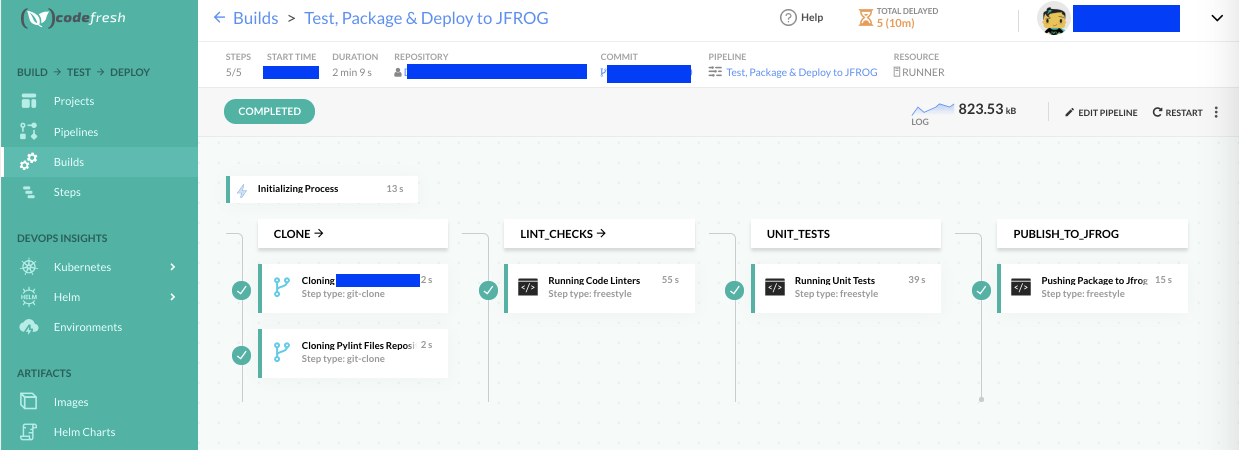Click the success checkmark beside Cloning Pylint step

pyautogui.click(x=241, y=355)
